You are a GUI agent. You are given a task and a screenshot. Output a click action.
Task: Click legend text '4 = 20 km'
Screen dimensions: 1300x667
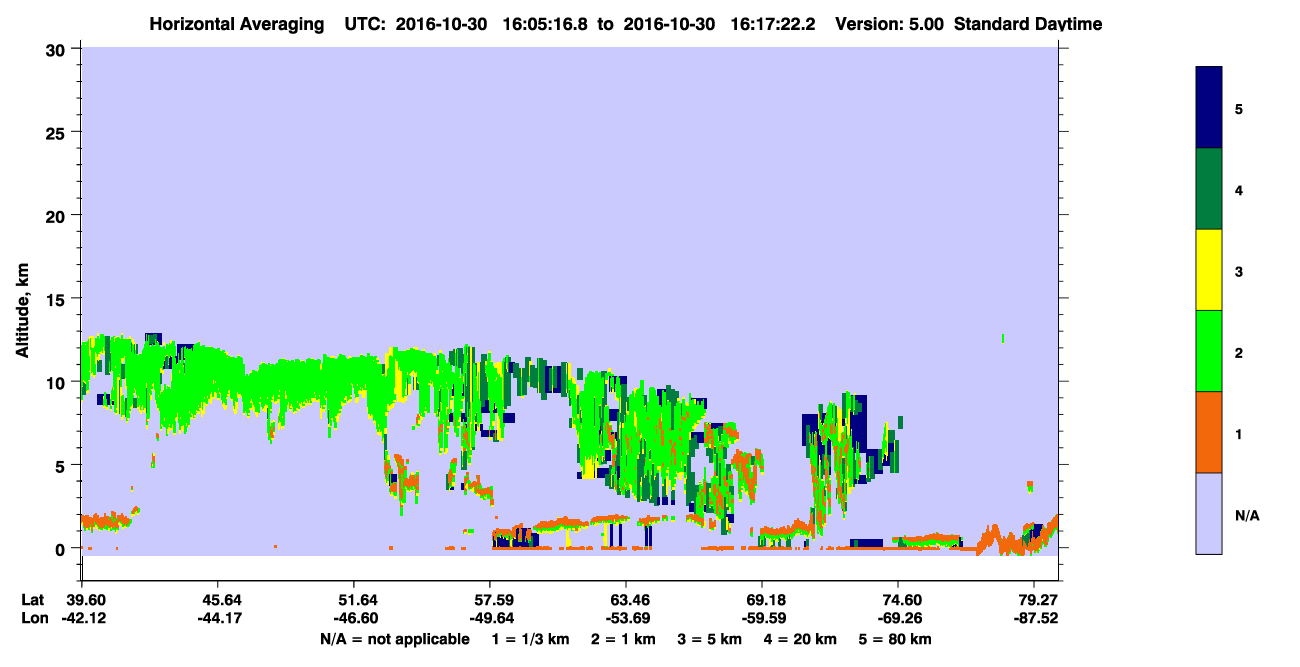[800, 639]
